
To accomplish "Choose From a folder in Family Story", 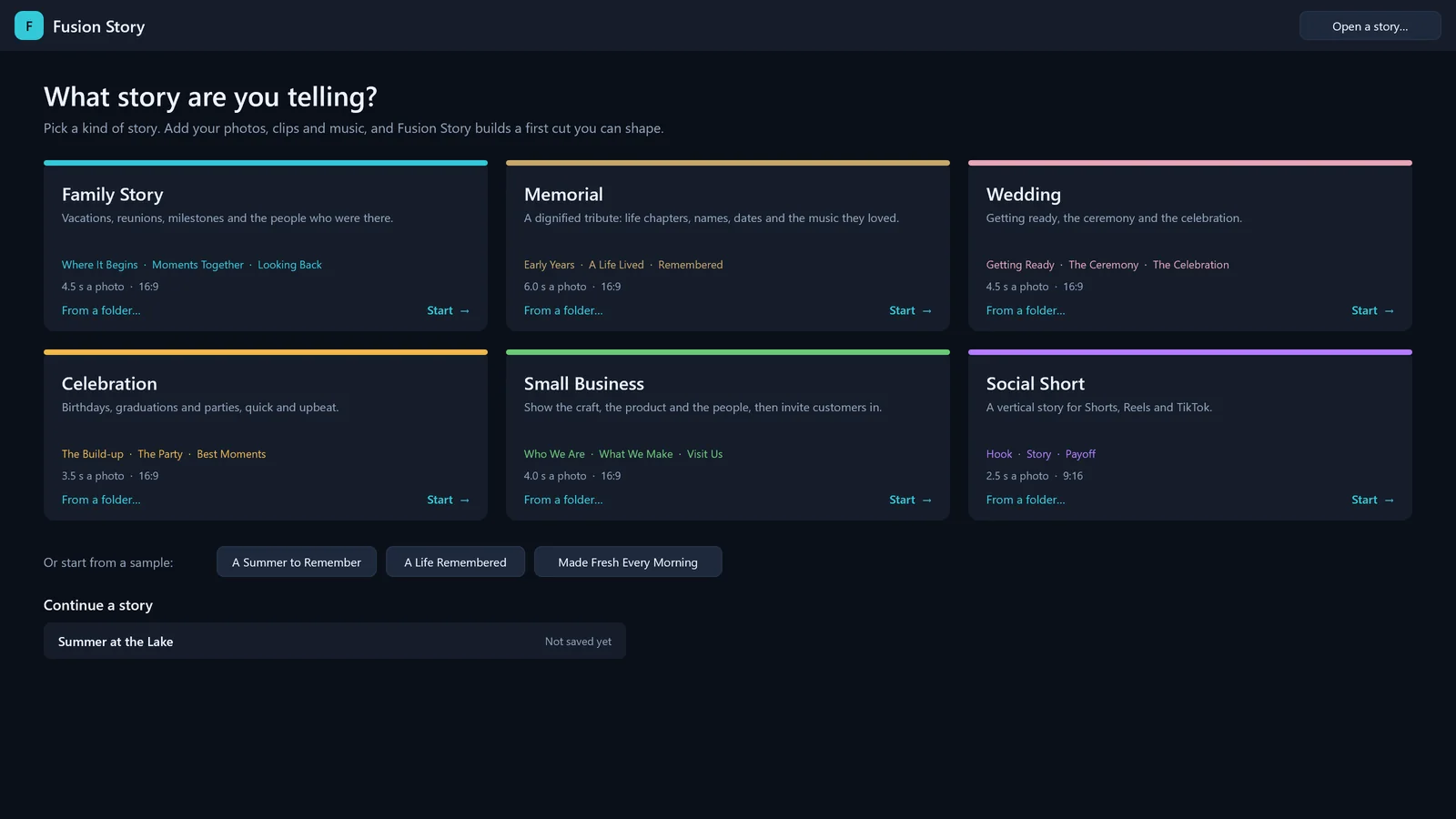I will click(101, 311).
